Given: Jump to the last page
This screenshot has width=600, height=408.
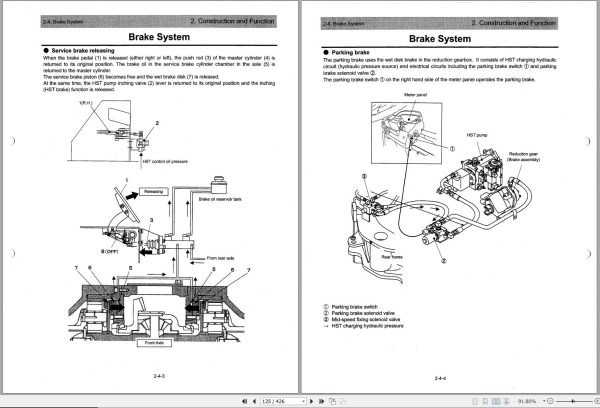Looking at the screenshot, I should tap(321, 401).
